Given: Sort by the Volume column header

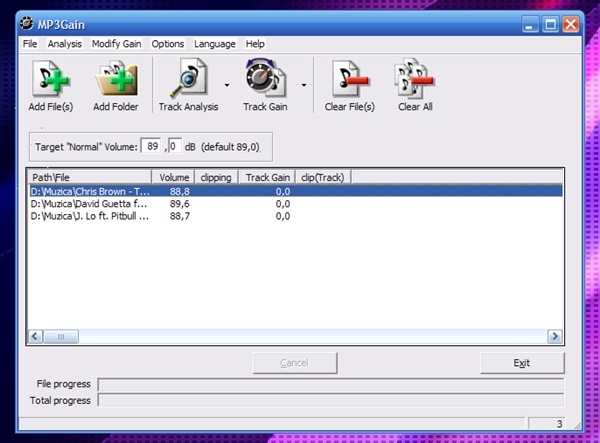Looking at the screenshot, I should (173, 178).
